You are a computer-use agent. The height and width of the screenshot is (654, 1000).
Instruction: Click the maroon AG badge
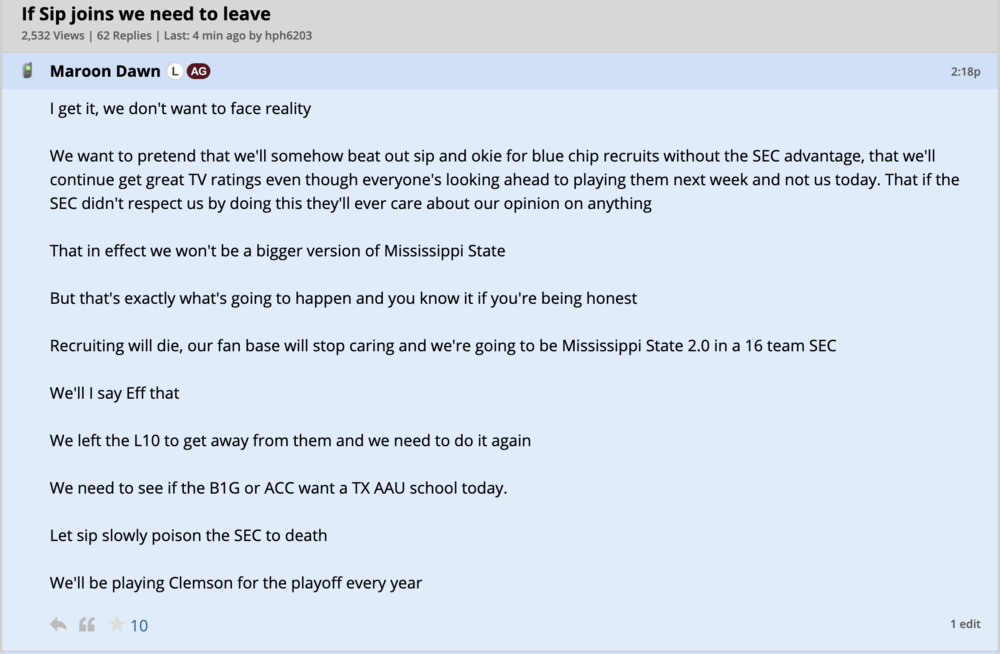click(x=198, y=71)
